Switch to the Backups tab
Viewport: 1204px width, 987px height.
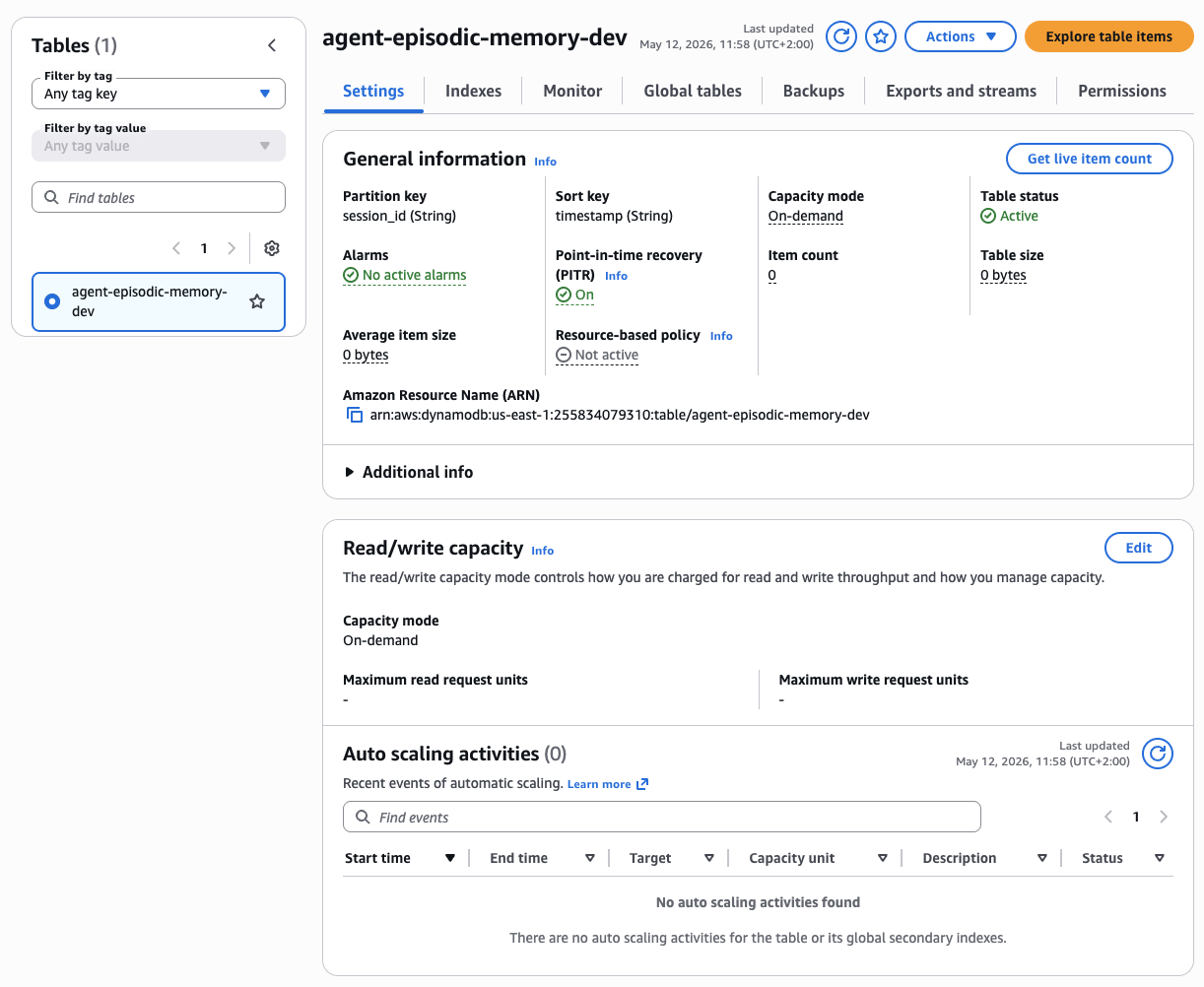[x=814, y=91]
